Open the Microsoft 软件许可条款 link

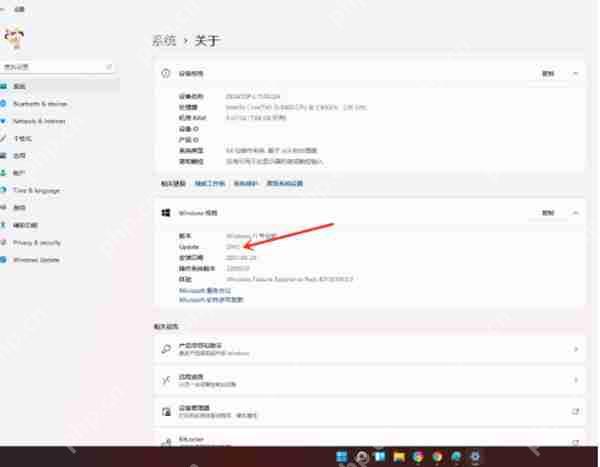211,299
